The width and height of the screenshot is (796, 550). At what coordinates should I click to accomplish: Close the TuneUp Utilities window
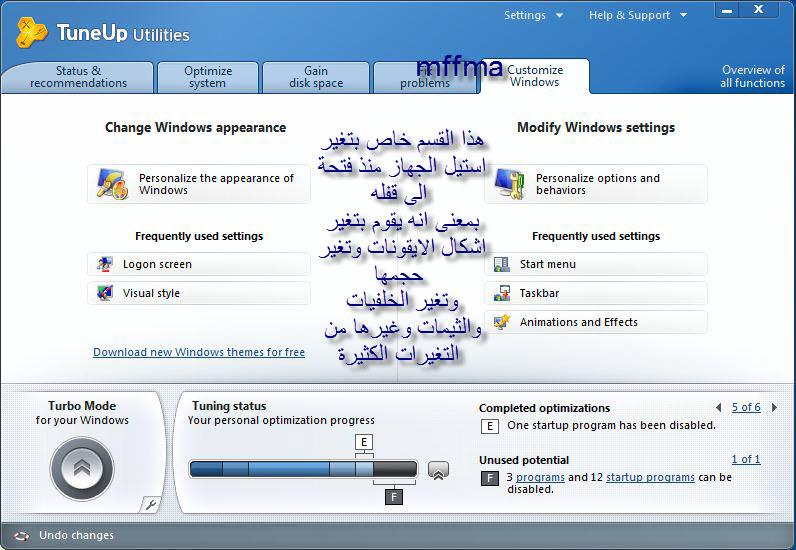[758, 10]
